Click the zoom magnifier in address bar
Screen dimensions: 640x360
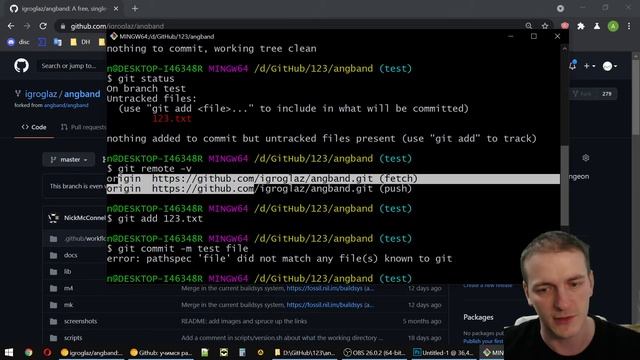point(529,26)
